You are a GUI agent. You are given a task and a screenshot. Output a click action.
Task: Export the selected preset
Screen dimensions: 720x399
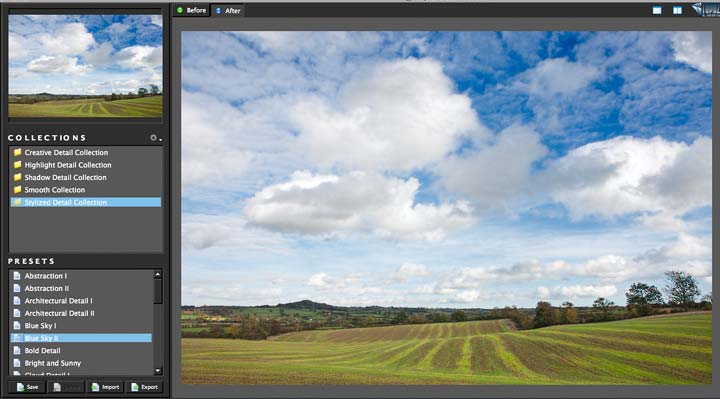(145, 387)
